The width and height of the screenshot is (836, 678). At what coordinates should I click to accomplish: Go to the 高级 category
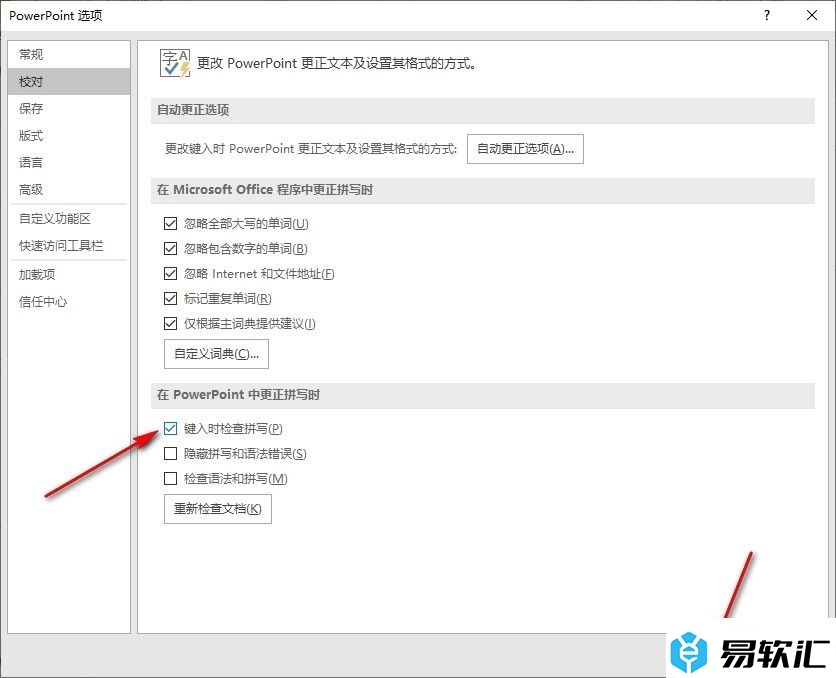[x=69, y=190]
